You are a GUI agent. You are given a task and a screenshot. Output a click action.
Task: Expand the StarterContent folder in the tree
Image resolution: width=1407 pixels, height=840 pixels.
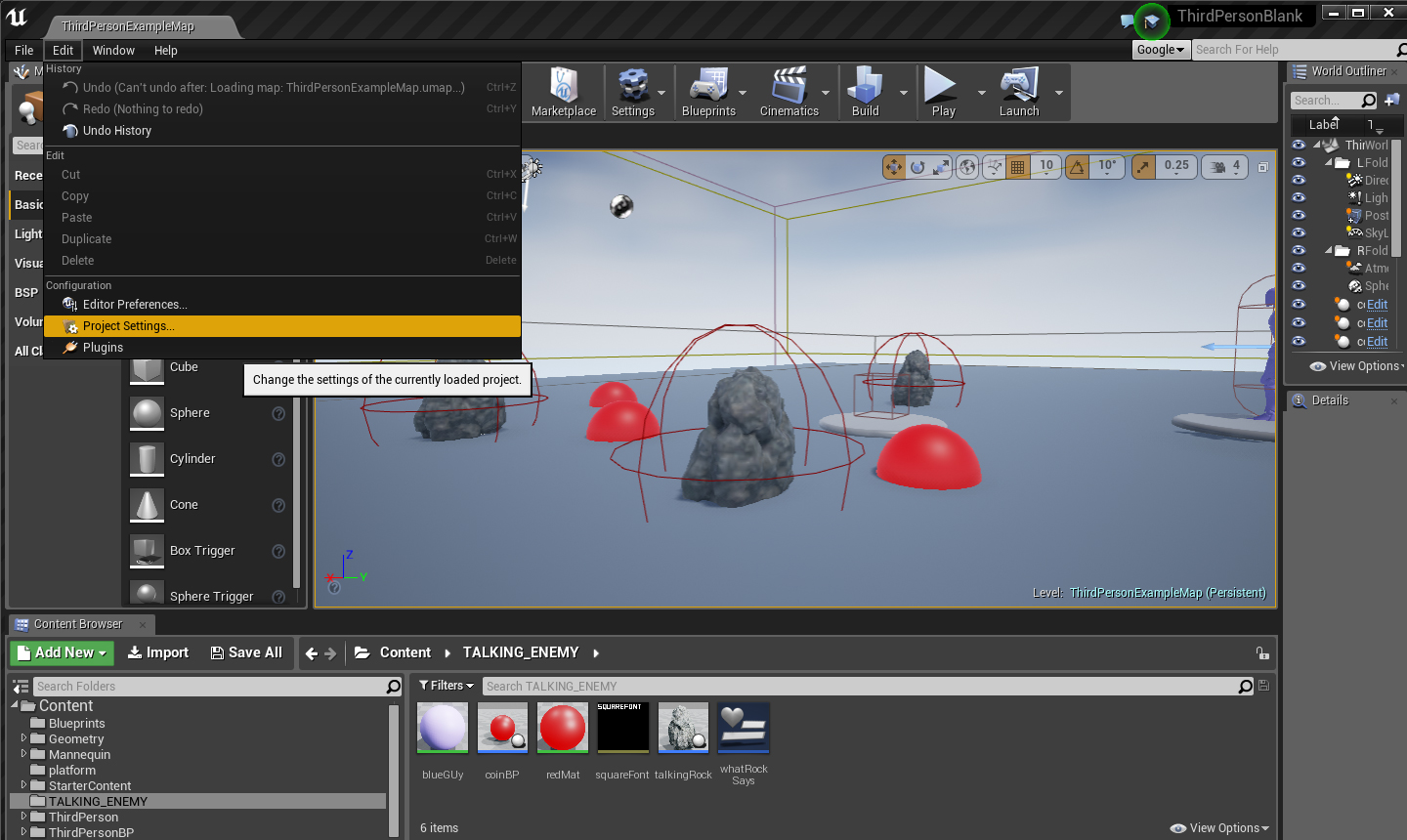pyautogui.click(x=24, y=785)
